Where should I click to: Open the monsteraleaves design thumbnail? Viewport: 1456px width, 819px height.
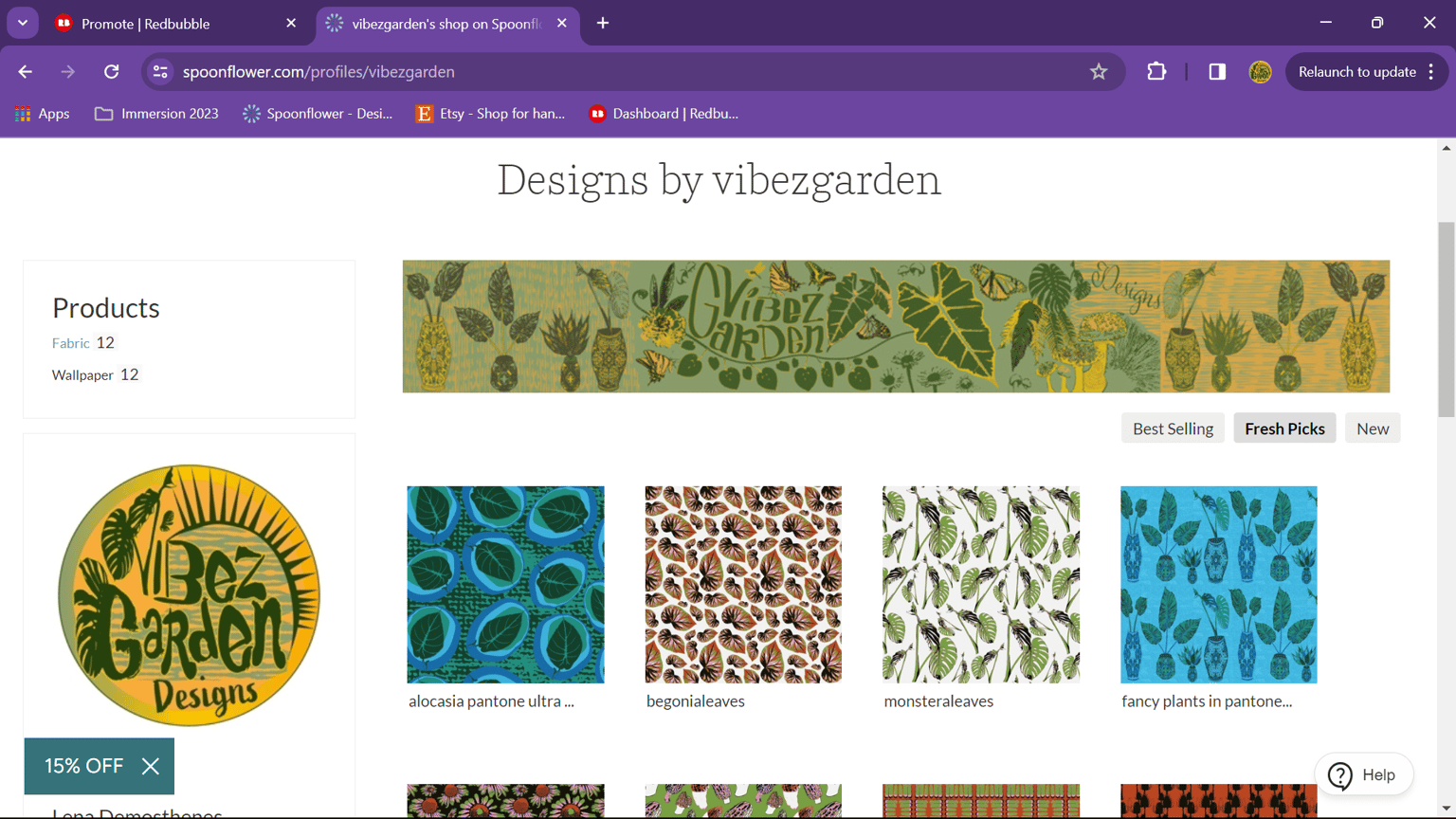(981, 585)
